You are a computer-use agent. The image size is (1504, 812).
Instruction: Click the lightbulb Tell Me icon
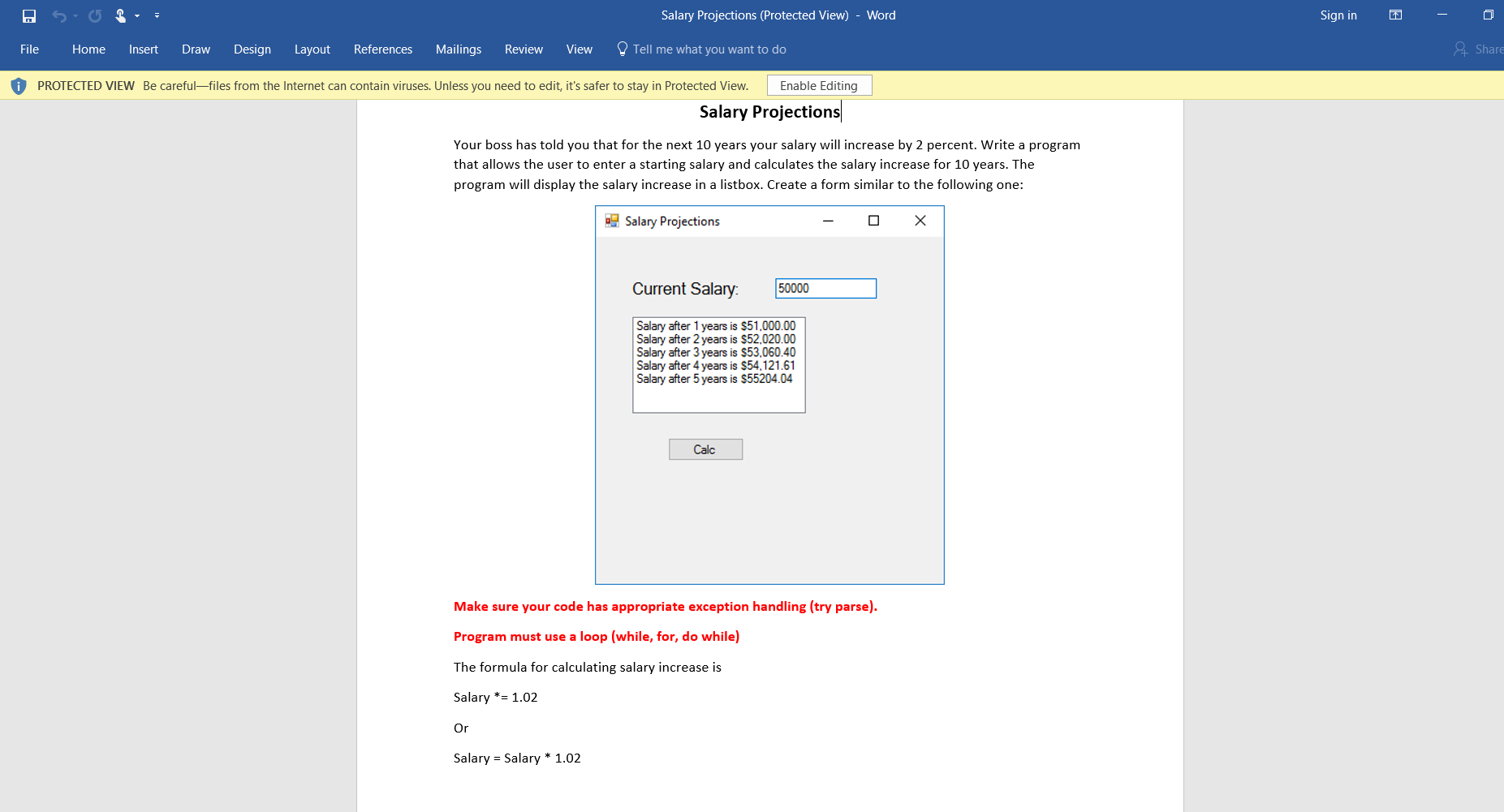tap(623, 49)
